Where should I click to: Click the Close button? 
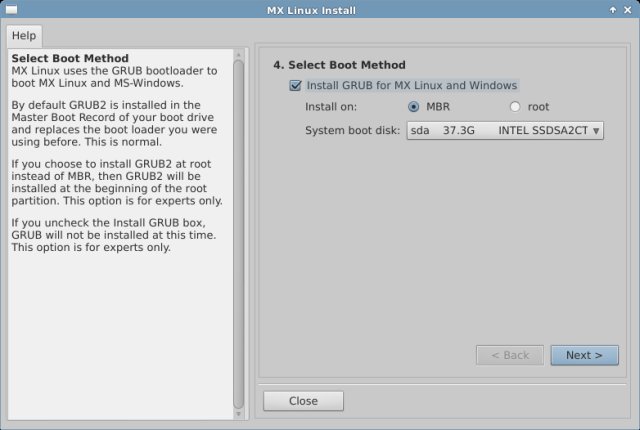[303, 401]
